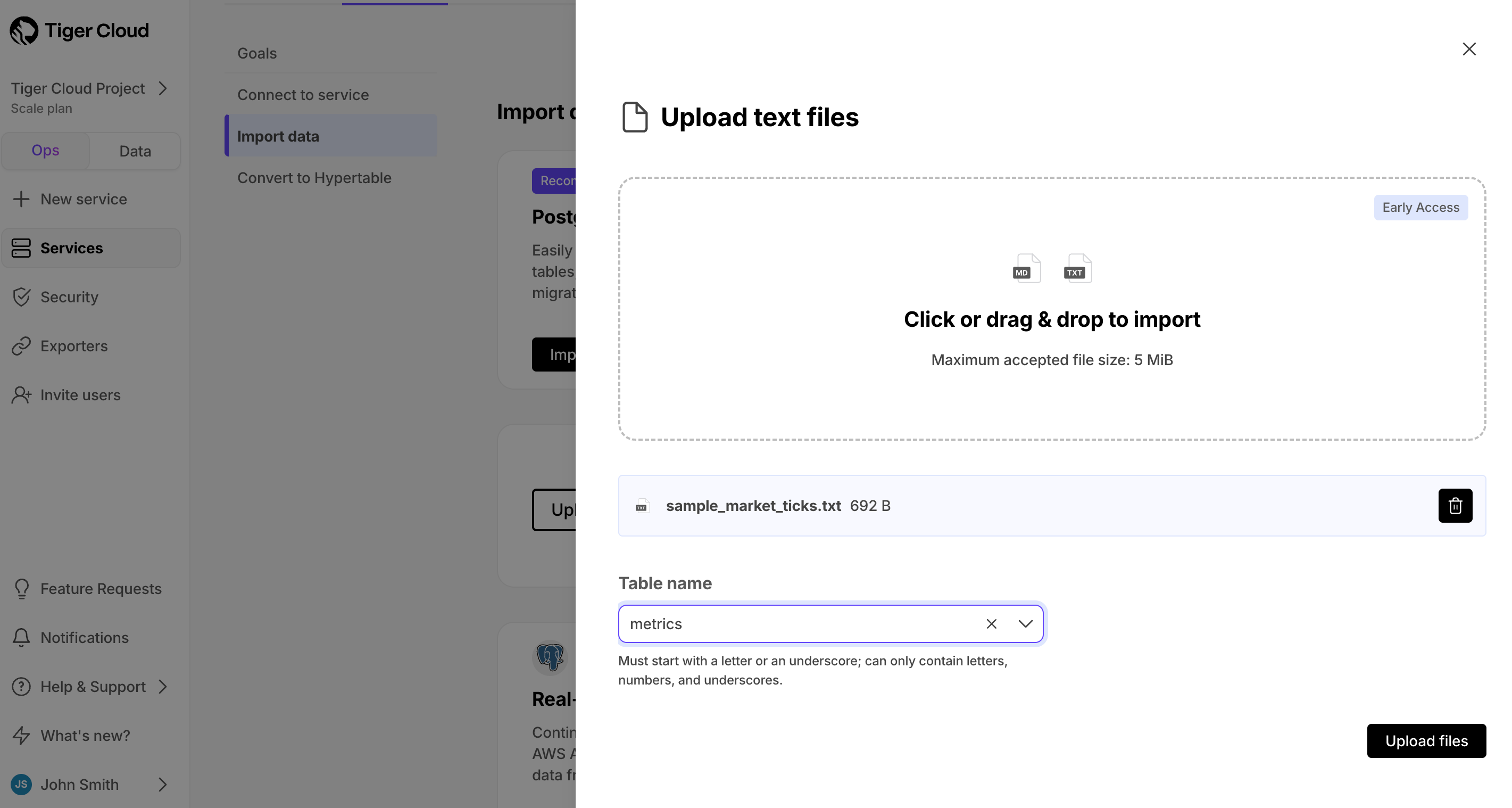Select the Import data tab
1512x808 pixels.
[278, 136]
